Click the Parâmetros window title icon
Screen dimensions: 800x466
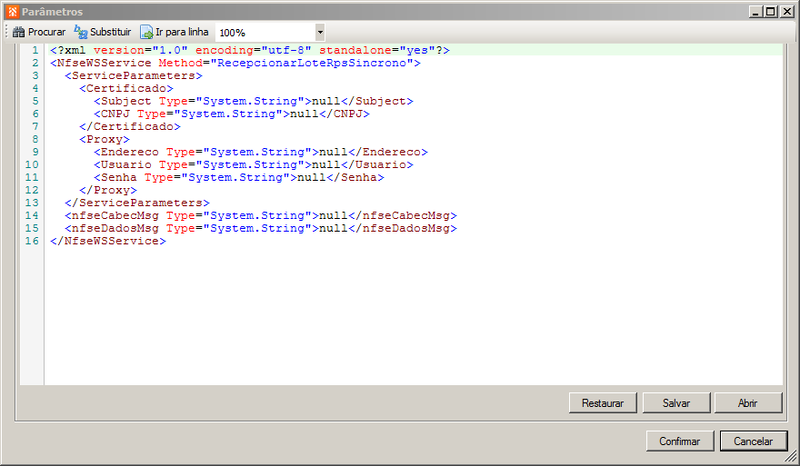coord(13,11)
